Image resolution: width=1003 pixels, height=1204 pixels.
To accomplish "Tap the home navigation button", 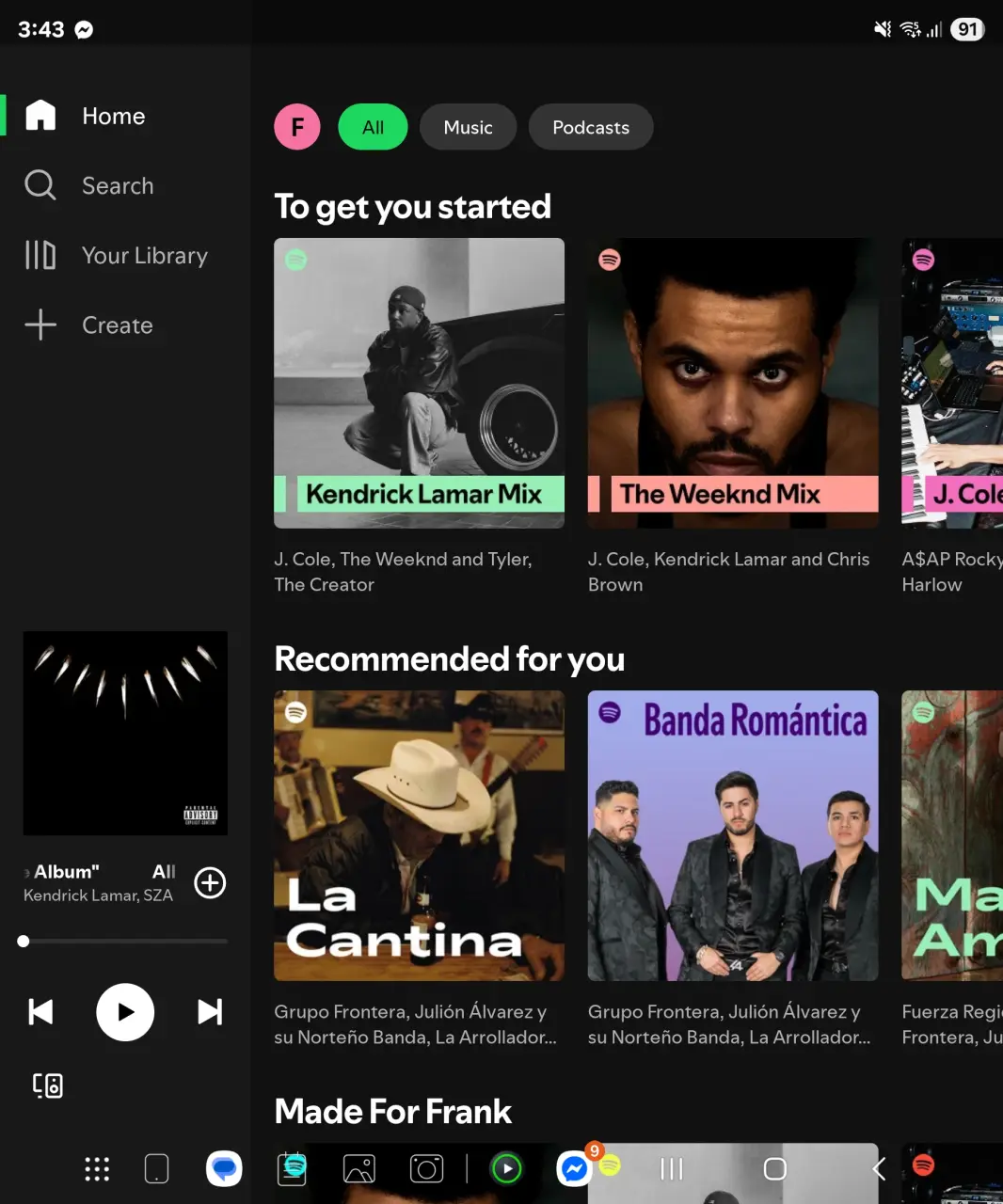I will (x=775, y=1169).
